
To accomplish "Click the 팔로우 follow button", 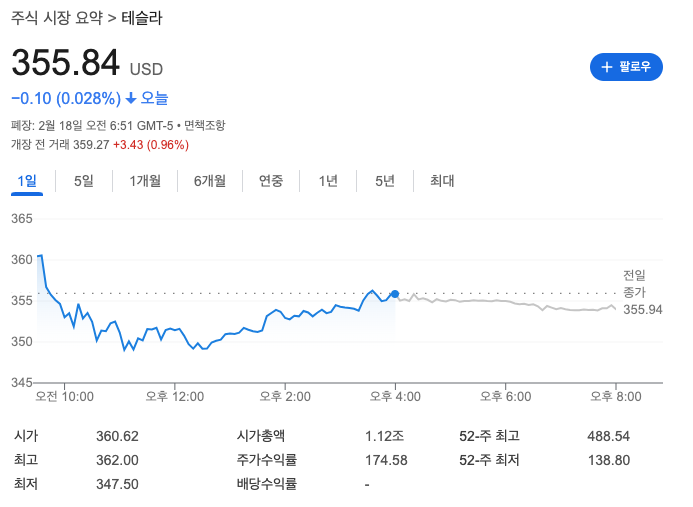I will pyautogui.click(x=626, y=67).
